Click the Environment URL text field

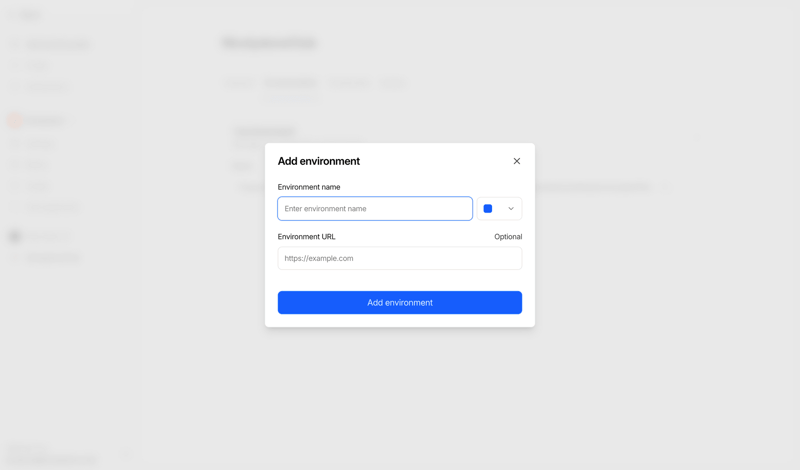point(400,258)
